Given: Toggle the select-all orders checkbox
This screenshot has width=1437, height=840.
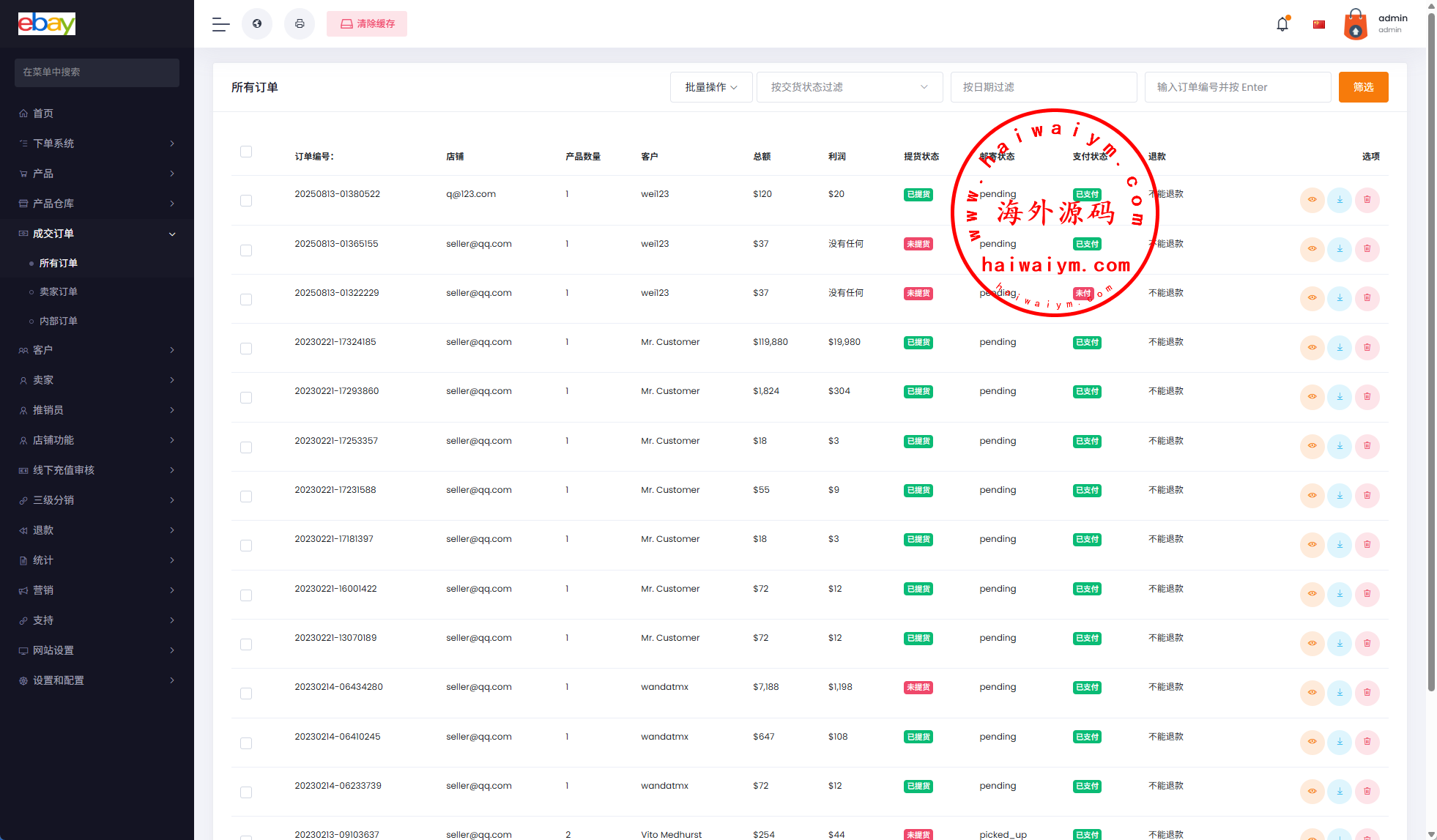Looking at the screenshot, I should tap(246, 152).
